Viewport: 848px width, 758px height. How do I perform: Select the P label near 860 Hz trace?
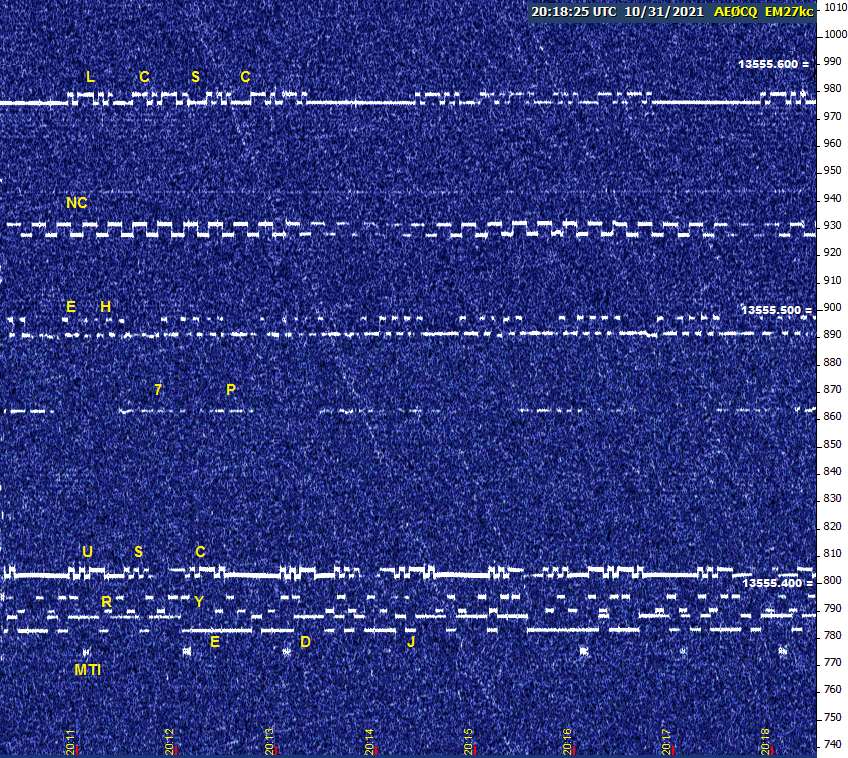coord(231,389)
